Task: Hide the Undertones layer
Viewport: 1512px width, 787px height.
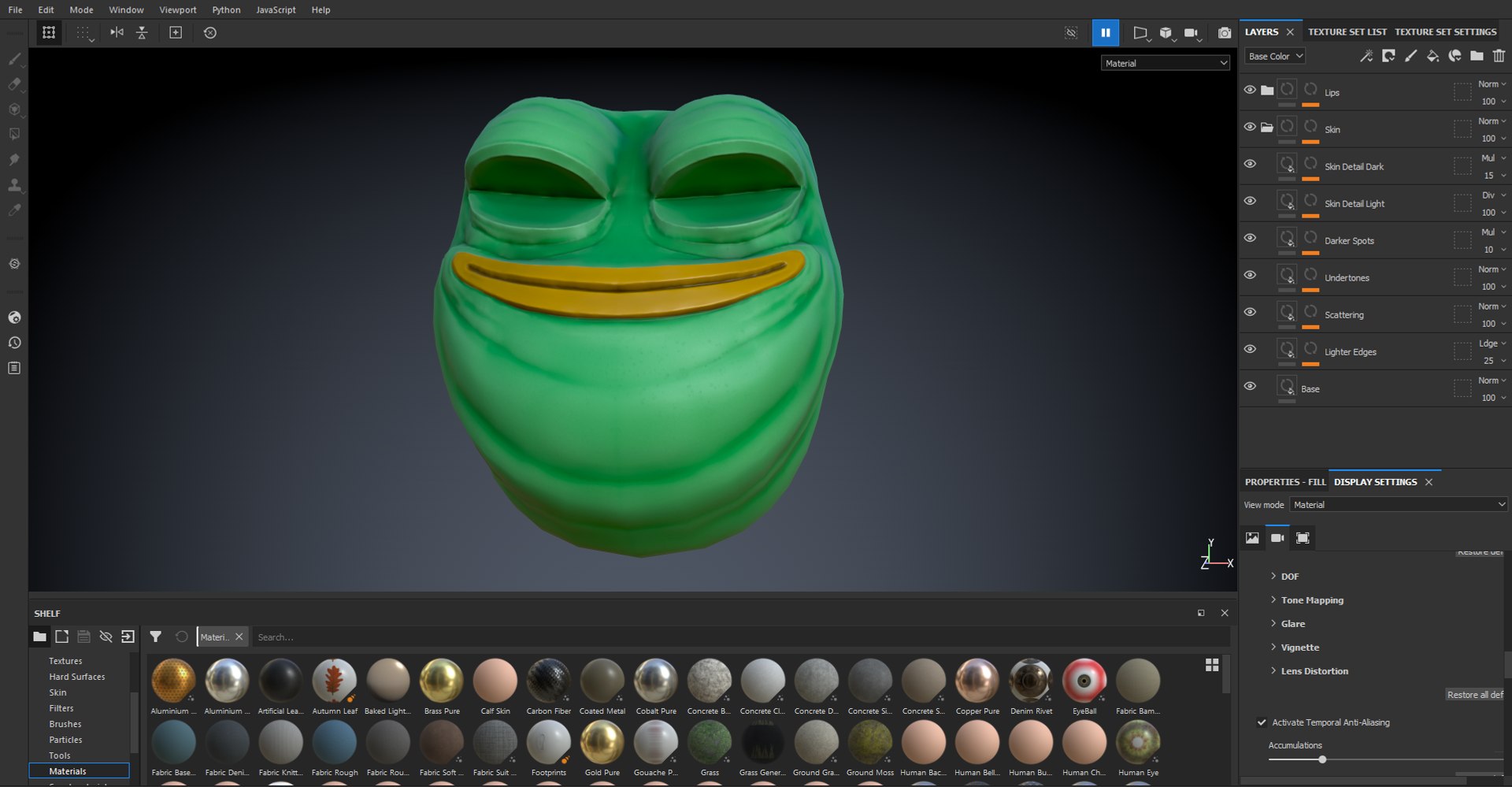Action: tap(1250, 275)
